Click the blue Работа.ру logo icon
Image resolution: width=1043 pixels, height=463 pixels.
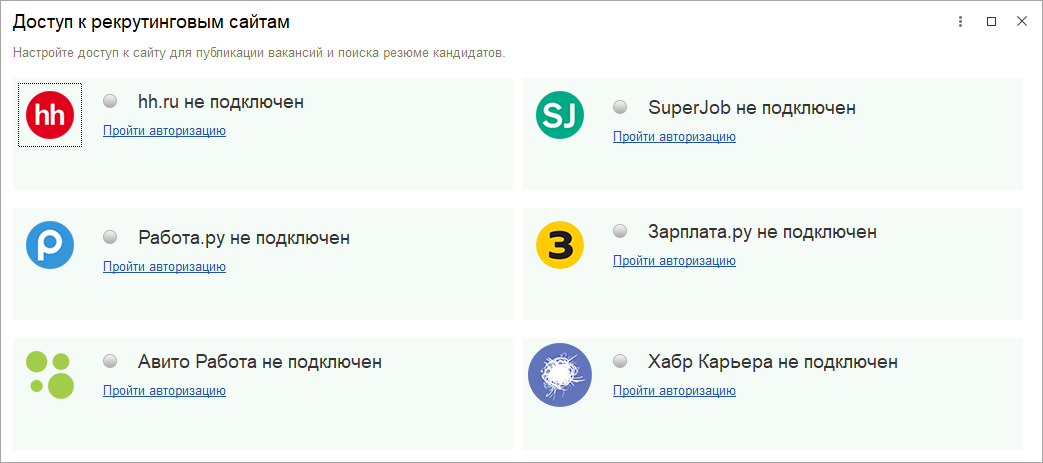point(50,245)
